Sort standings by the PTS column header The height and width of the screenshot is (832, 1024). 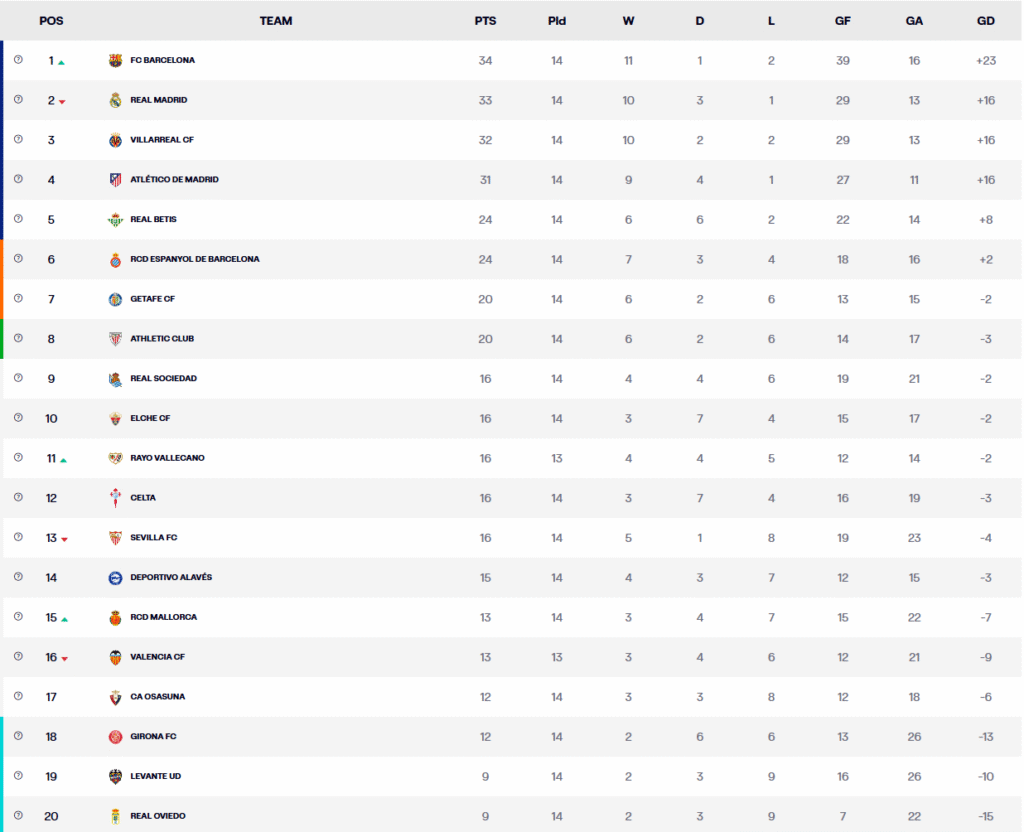(485, 20)
